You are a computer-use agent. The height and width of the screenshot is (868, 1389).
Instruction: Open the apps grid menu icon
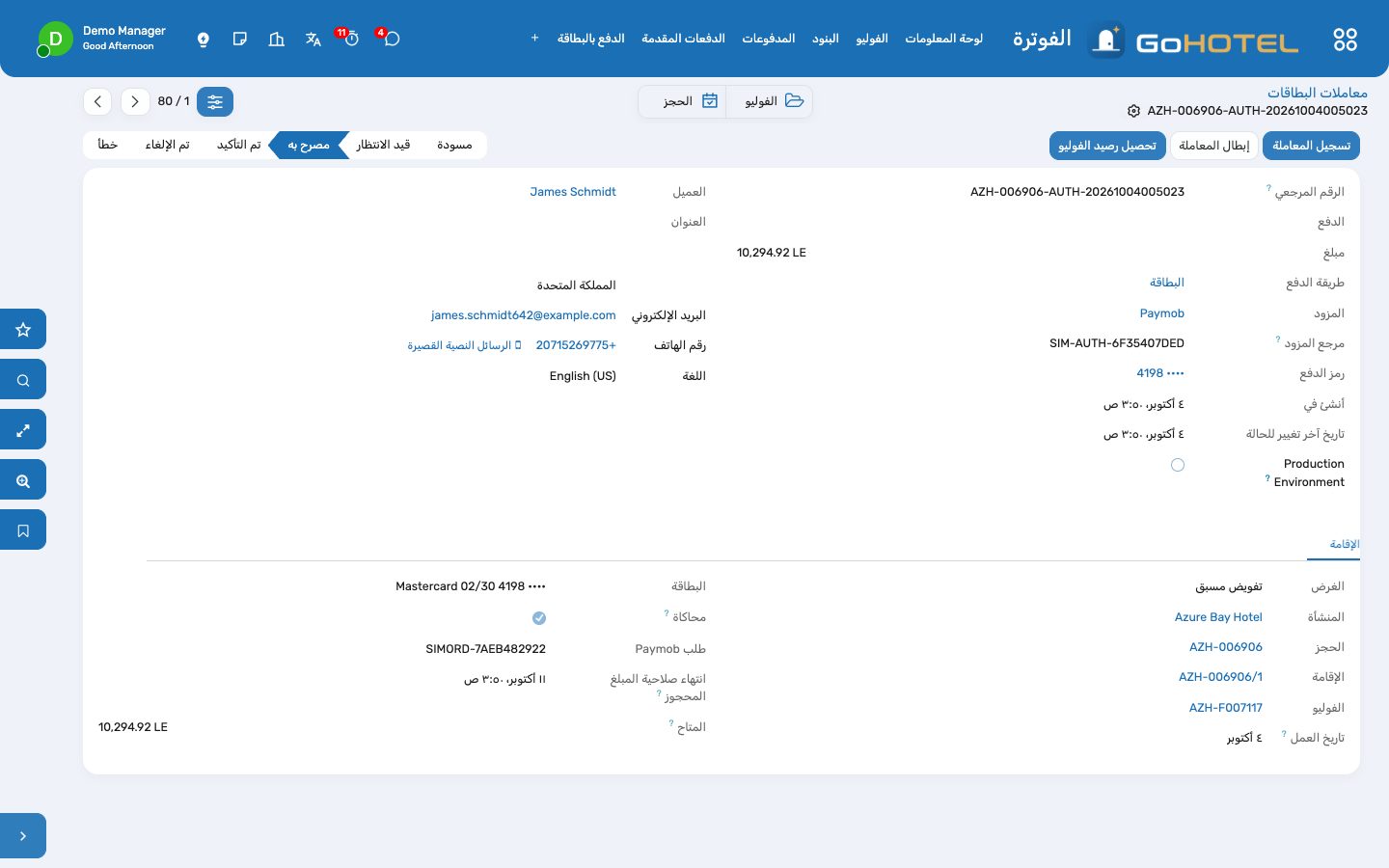(x=1345, y=40)
